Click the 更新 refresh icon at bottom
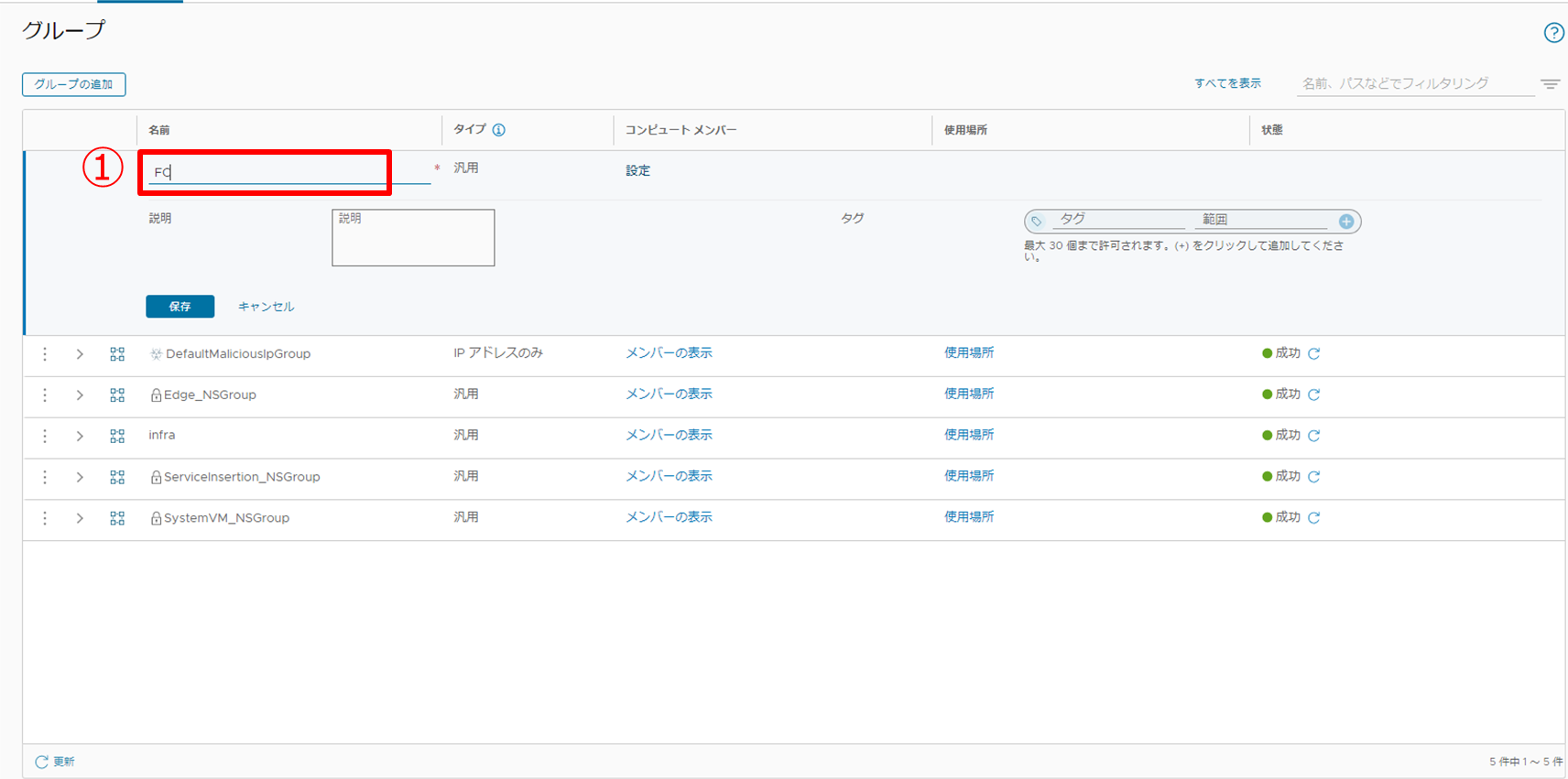The width and height of the screenshot is (1568, 779). pos(41,762)
